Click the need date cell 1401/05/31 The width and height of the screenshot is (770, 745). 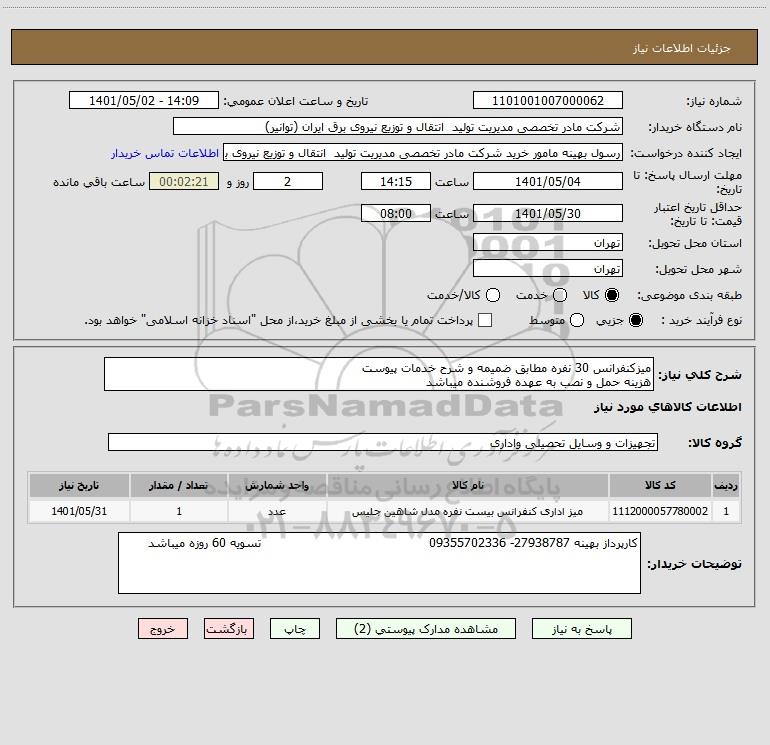pyautogui.click(x=79, y=511)
